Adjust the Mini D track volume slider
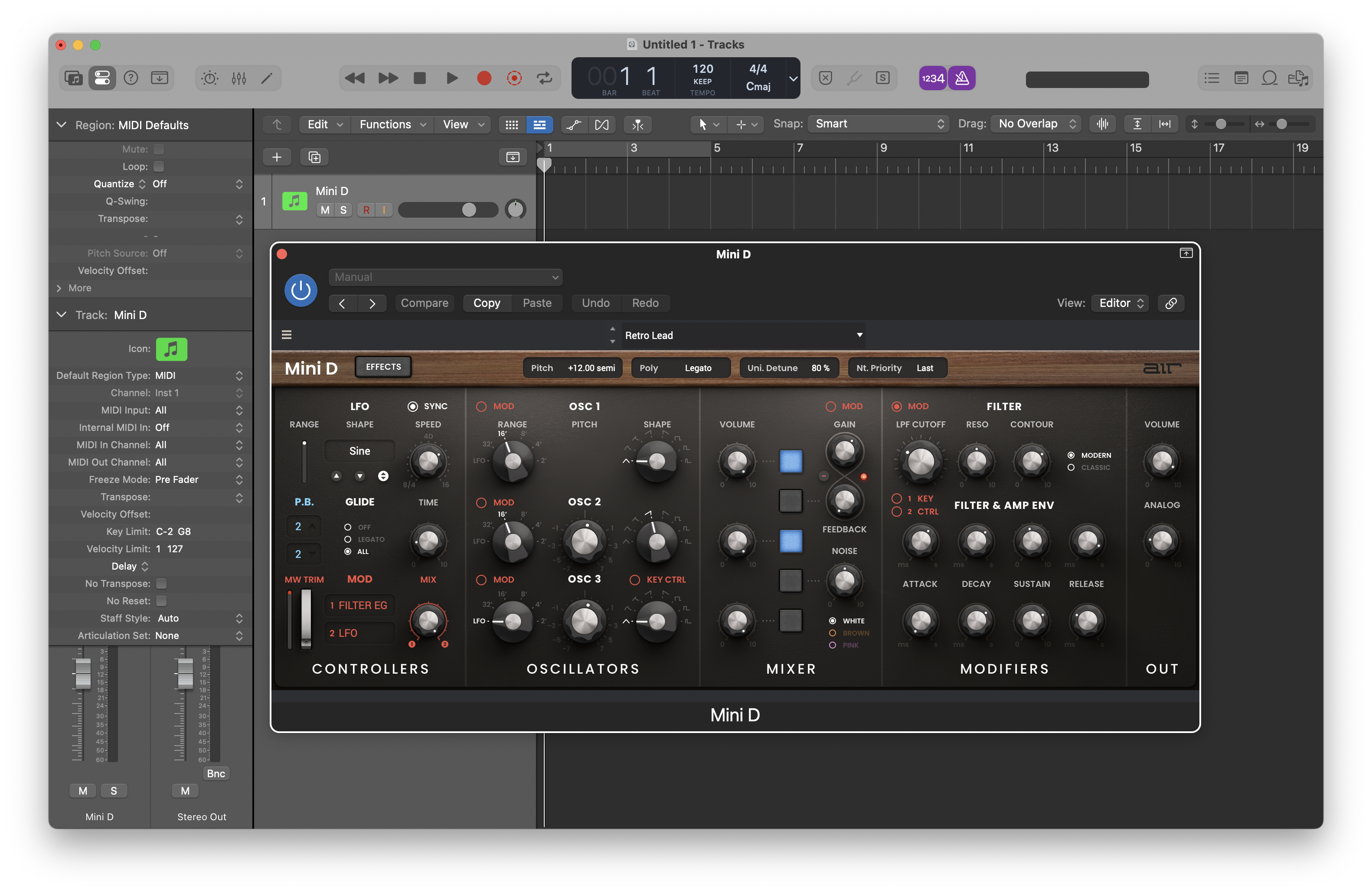Screen dimensions: 1372x893 coord(469,210)
